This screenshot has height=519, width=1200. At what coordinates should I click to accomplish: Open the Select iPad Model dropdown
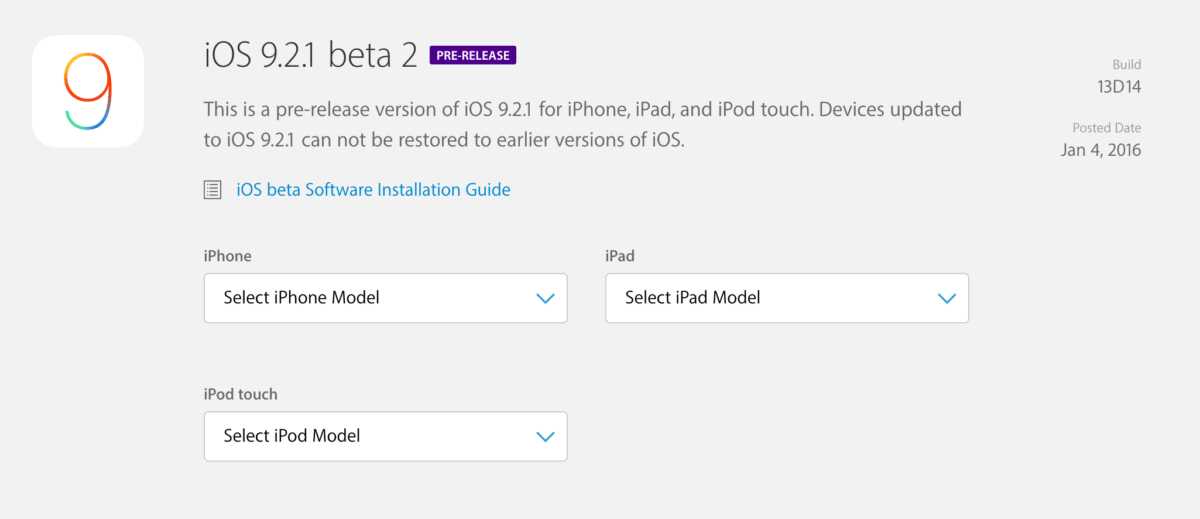(x=786, y=298)
